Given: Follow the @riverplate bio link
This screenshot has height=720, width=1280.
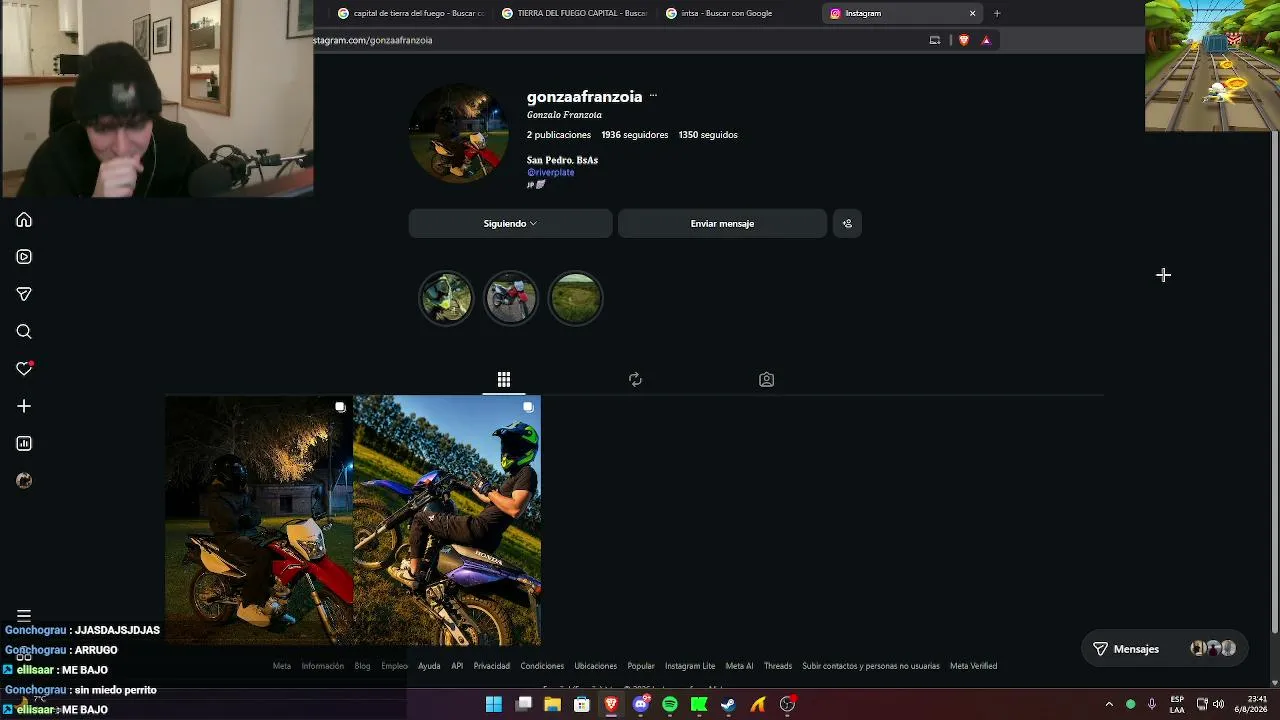Looking at the screenshot, I should point(551,172).
